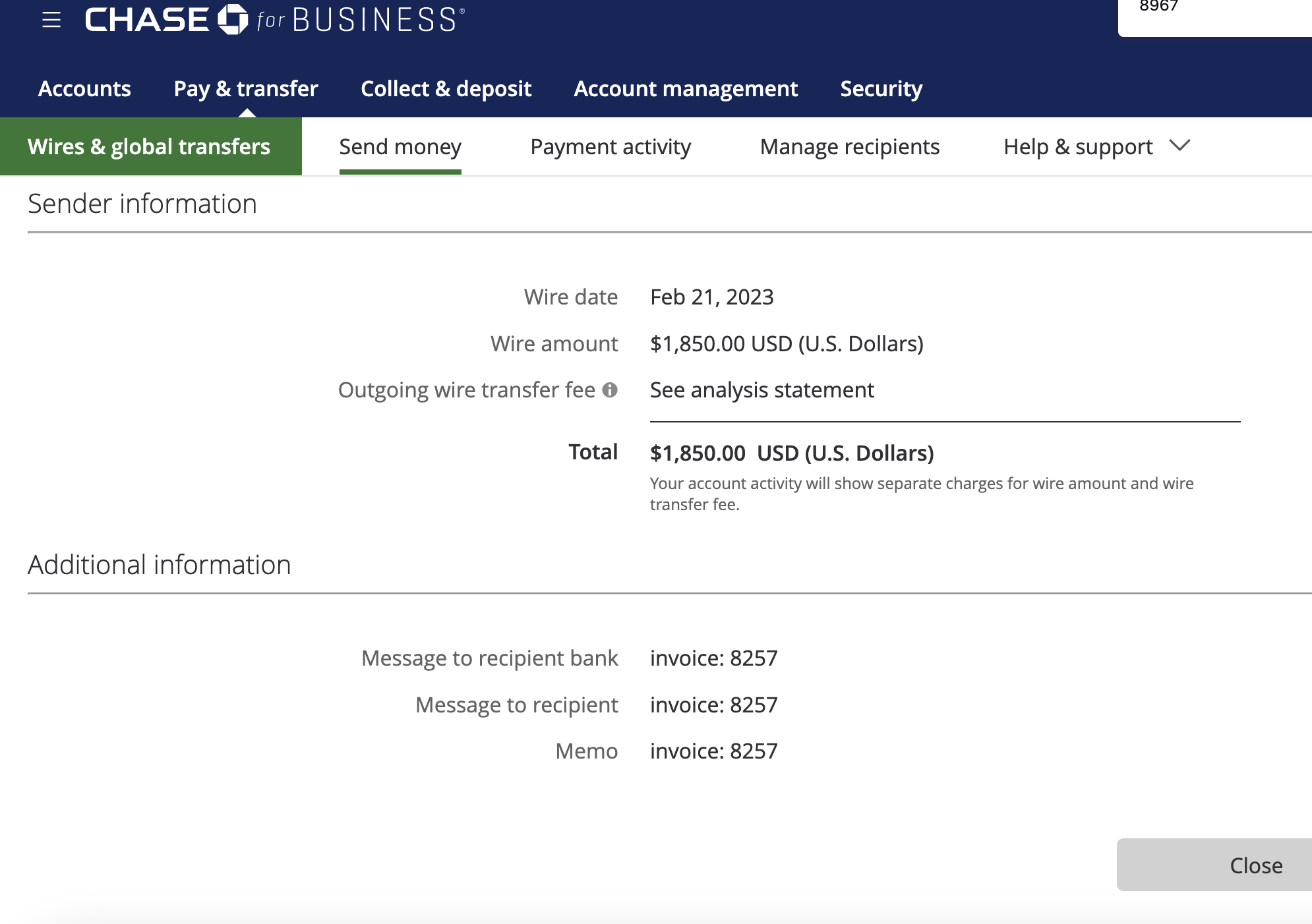This screenshot has width=1312, height=924.
Task: Open the hamburger navigation menu
Action: coord(51,20)
